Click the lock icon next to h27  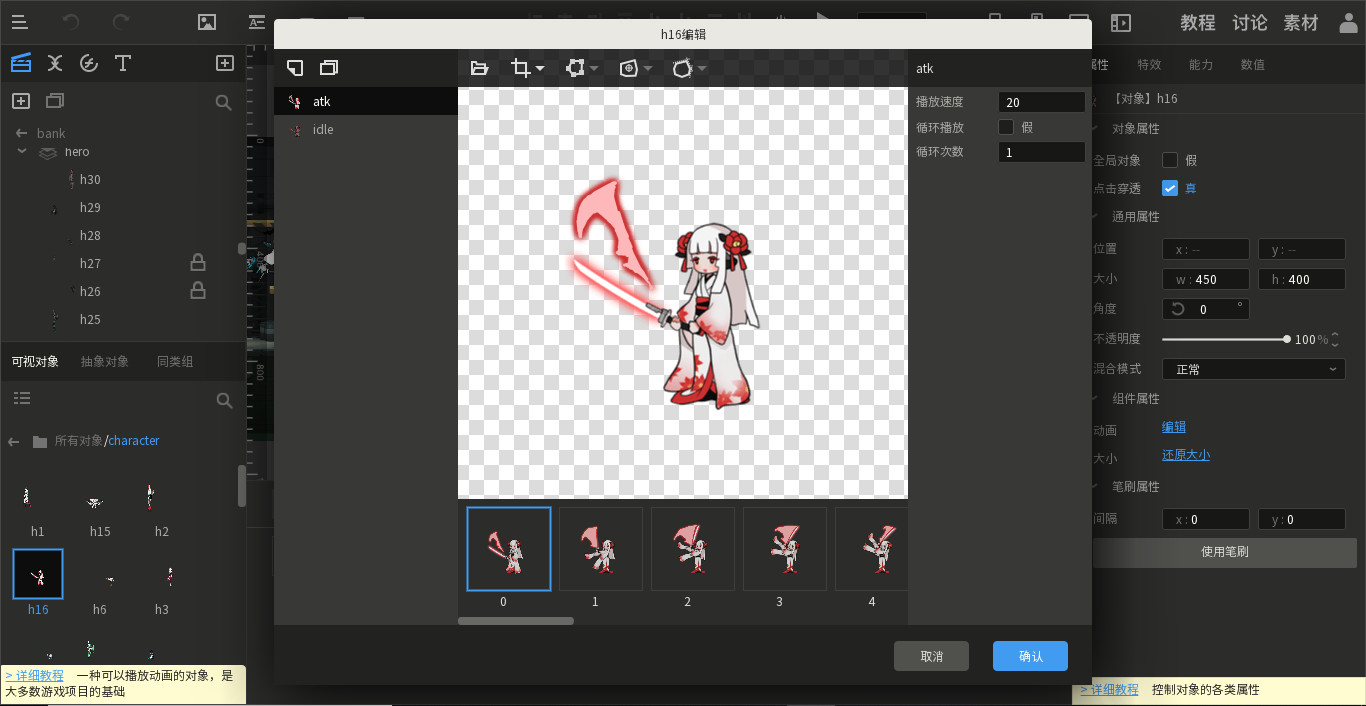click(x=197, y=262)
